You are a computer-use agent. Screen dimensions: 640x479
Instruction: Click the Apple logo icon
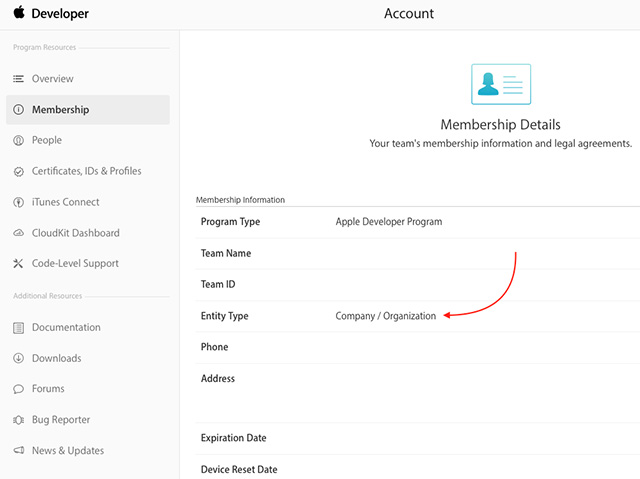(19, 12)
